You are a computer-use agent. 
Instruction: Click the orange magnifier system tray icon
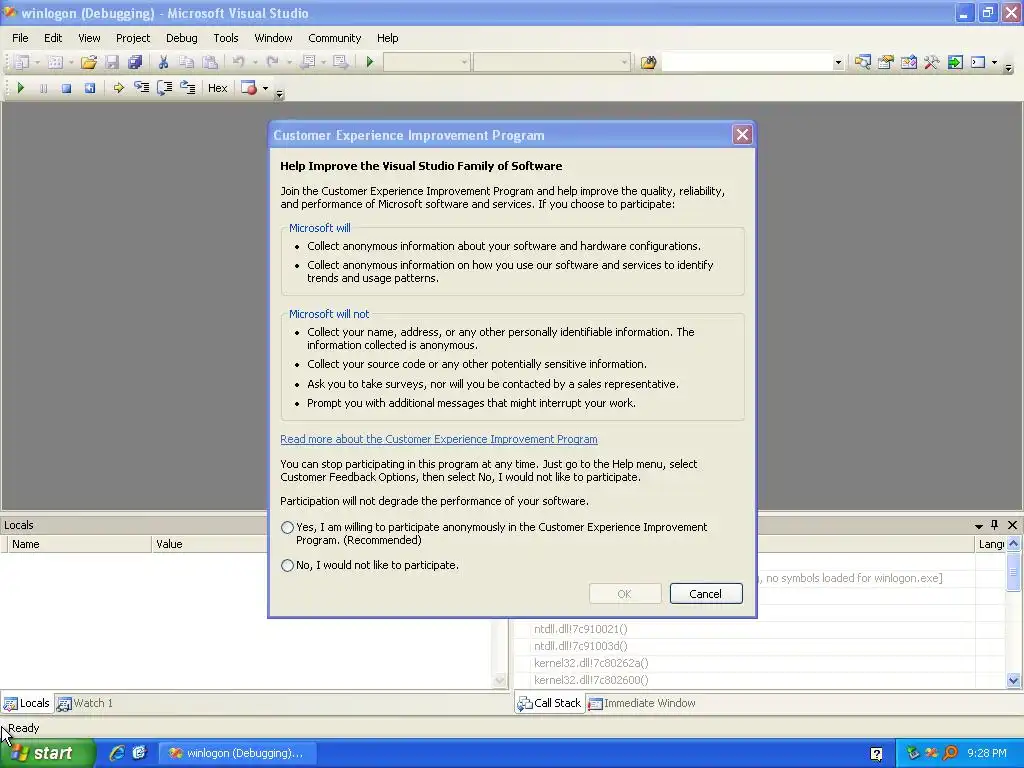(951, 754)
